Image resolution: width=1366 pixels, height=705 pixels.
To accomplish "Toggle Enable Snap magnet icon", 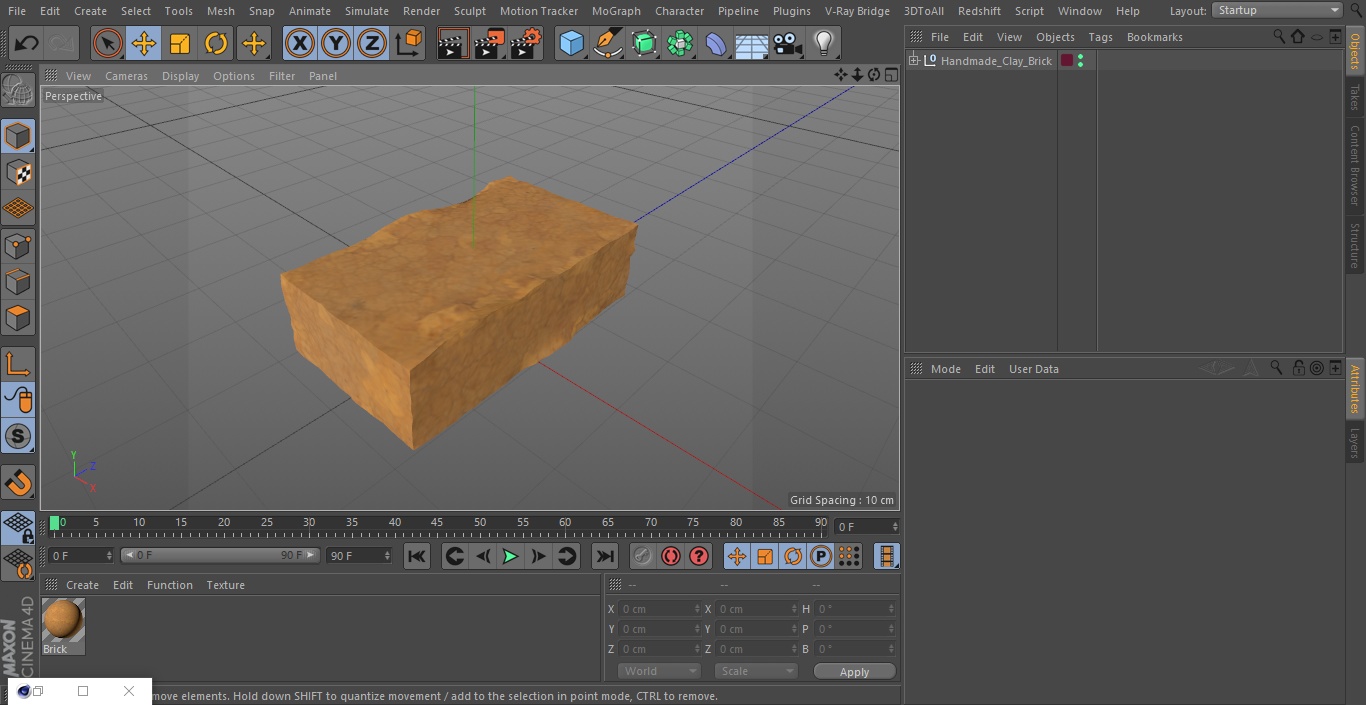I will pyautogui.click(x=18, y=482).
